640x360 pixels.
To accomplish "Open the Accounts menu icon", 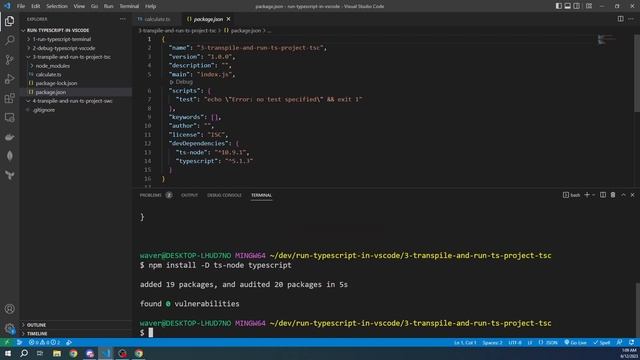I will point(9,309).
